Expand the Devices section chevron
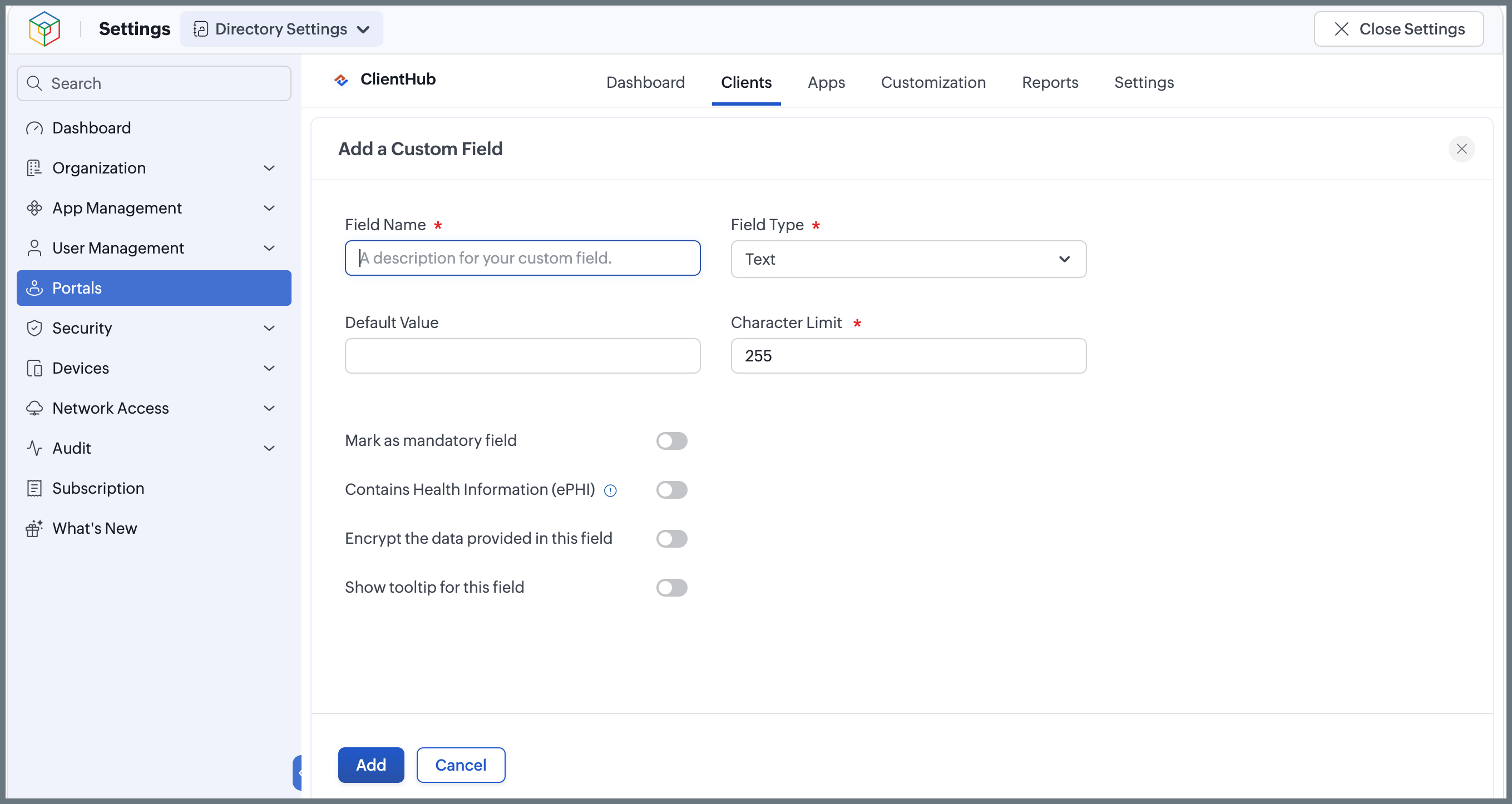 coord(269,369)
